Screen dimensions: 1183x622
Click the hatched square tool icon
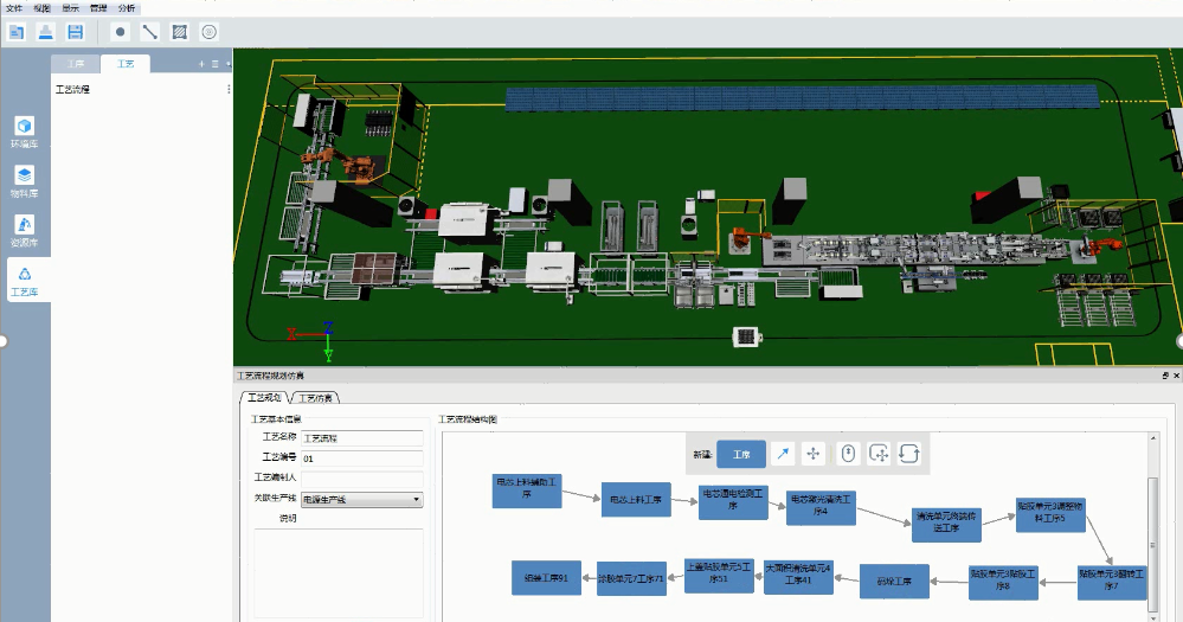coord(179,32)
